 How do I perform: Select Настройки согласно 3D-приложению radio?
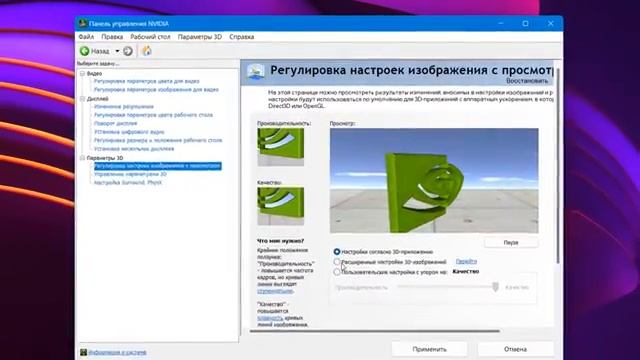click(x=337, y=252)
